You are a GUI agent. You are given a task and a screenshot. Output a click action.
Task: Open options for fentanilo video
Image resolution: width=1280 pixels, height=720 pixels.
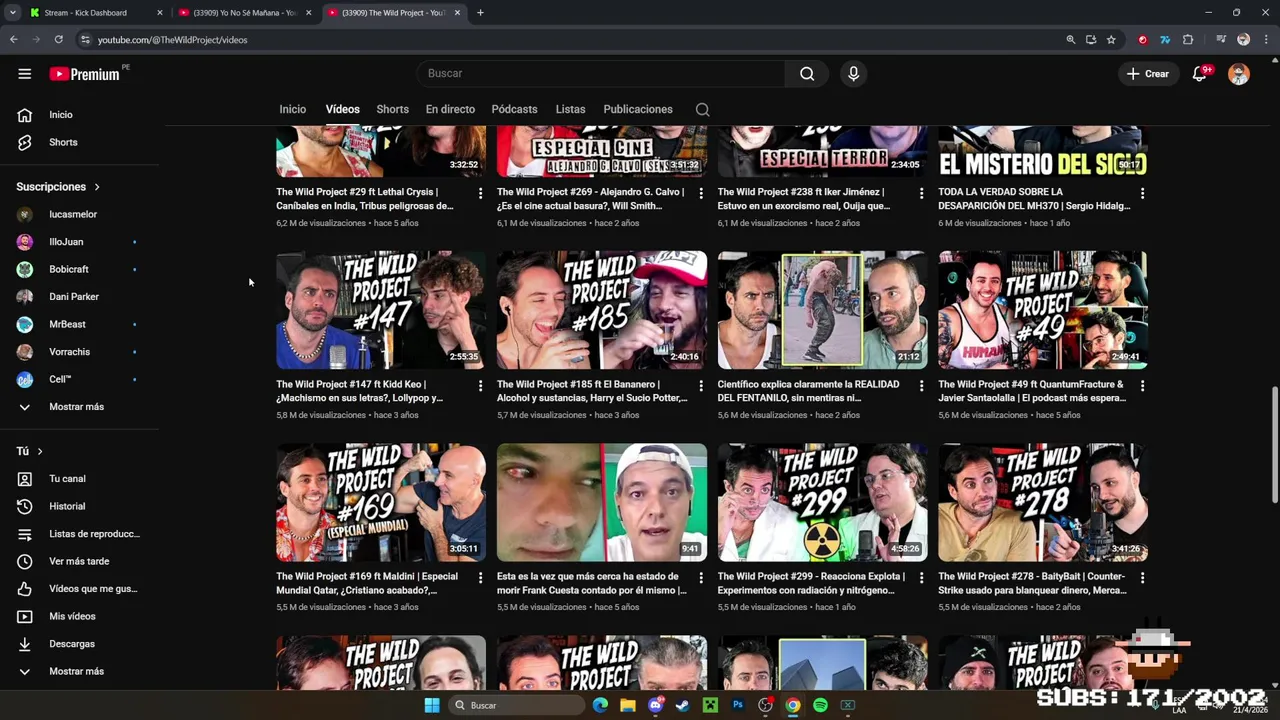(x=921, y=385)
